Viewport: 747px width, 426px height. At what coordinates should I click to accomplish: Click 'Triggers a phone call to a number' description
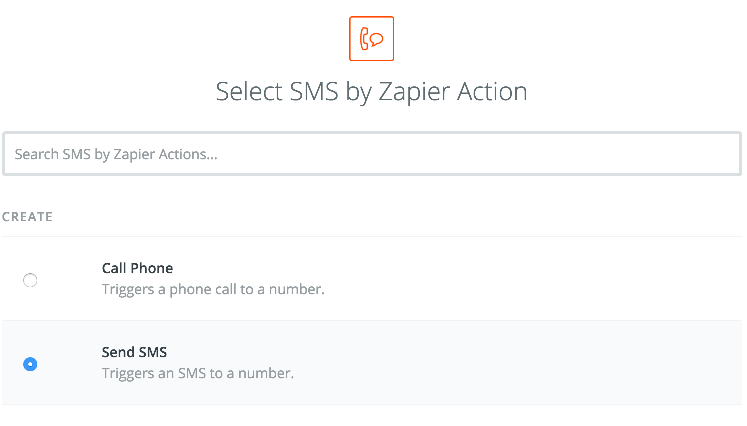click(213, 289)
